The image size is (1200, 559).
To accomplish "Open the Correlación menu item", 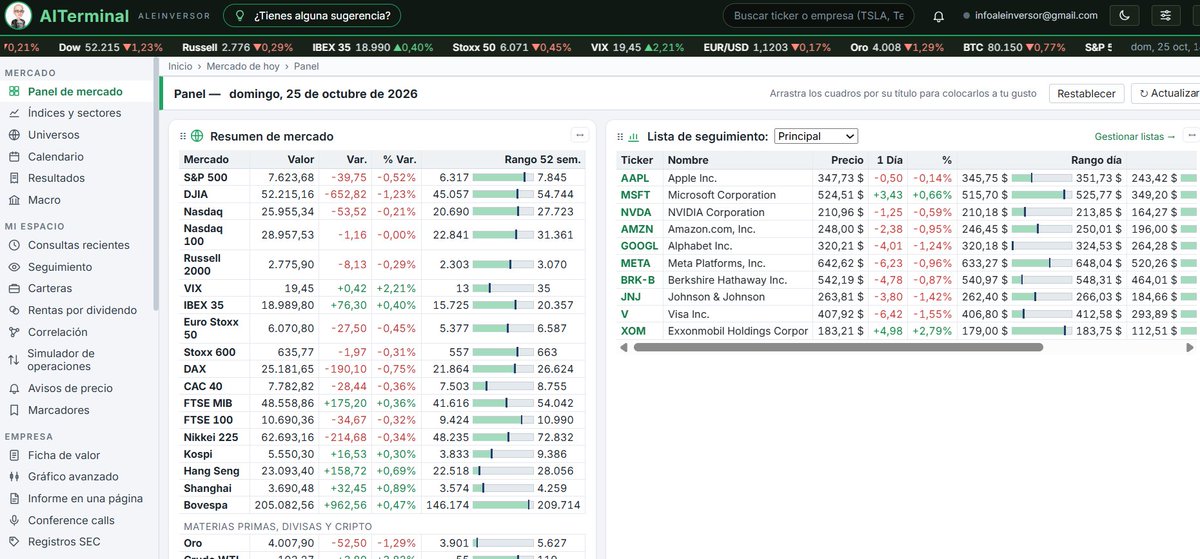I will pyautogui.click(x=75, y=332).
